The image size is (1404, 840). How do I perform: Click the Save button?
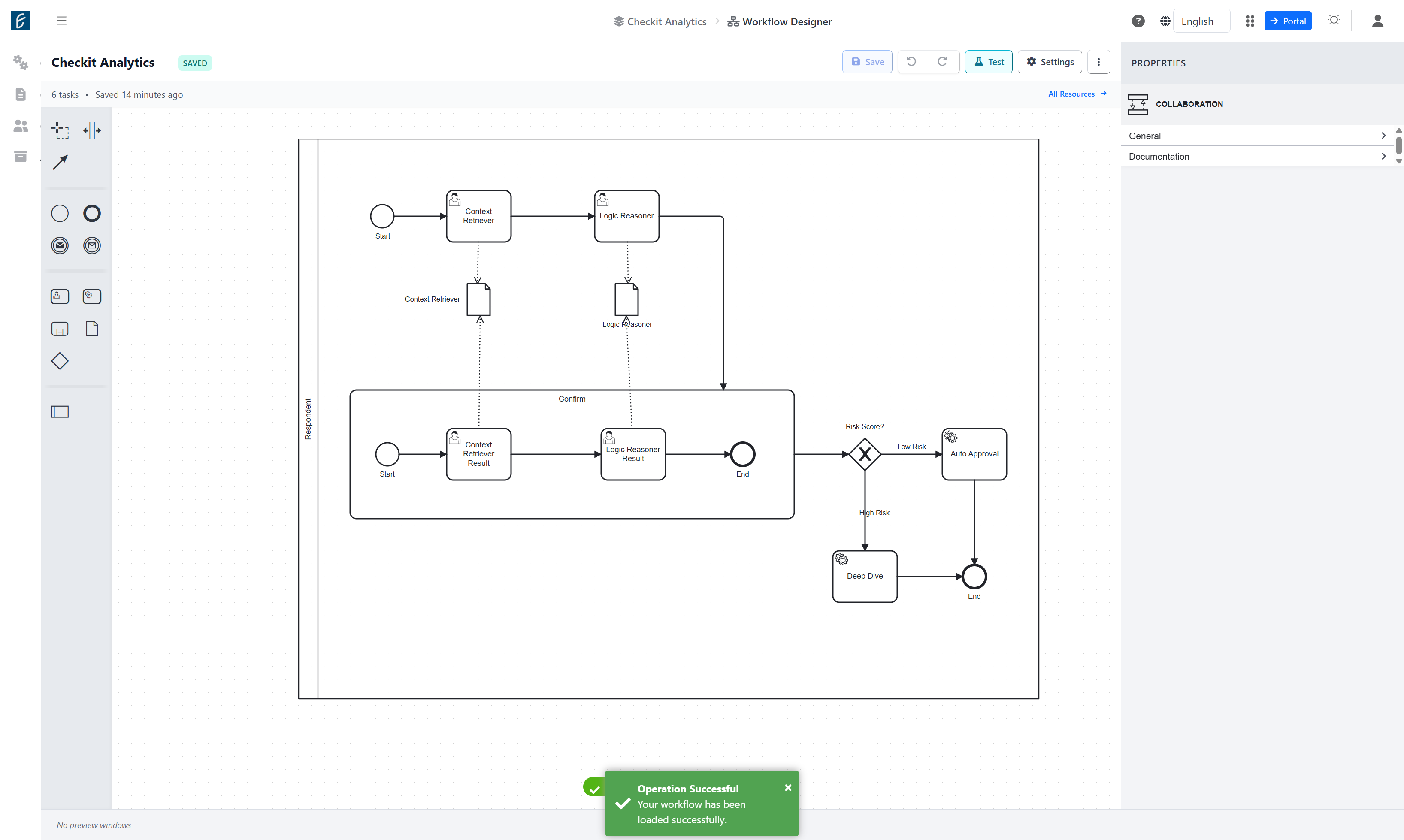tap(867, 62)
